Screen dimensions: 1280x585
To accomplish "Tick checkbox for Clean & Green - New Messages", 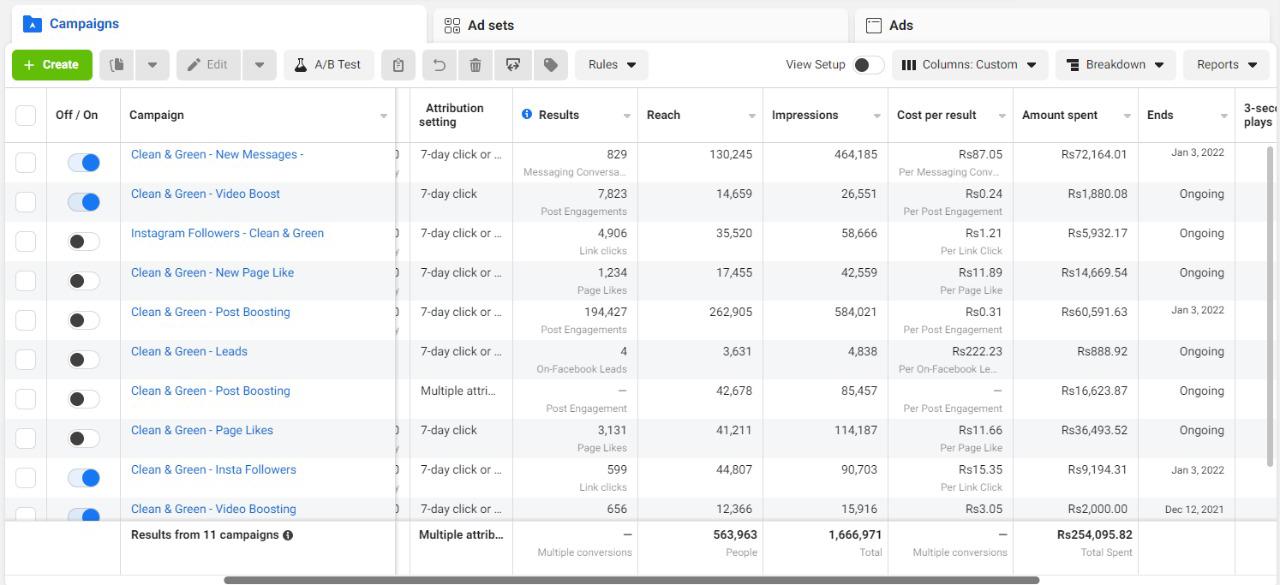I will (26, 162).
